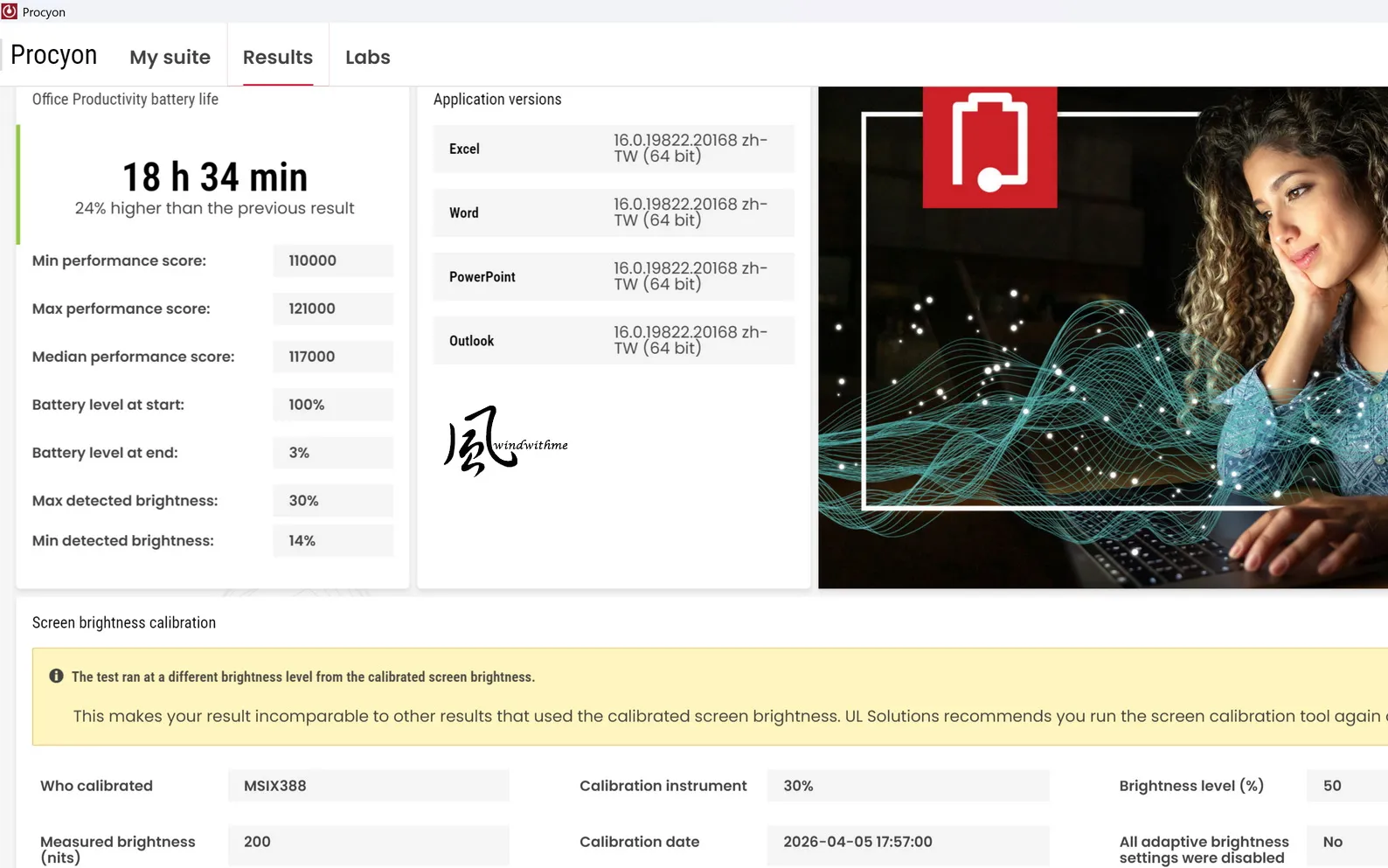
Task: Select the Outlook version row
Action: (614, 340)
